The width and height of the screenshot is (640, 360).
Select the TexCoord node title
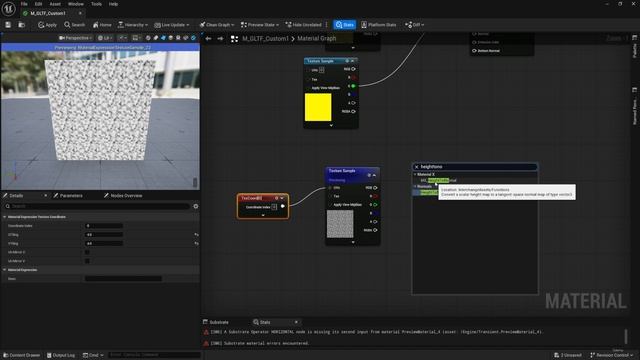click(x=252, y=198)
